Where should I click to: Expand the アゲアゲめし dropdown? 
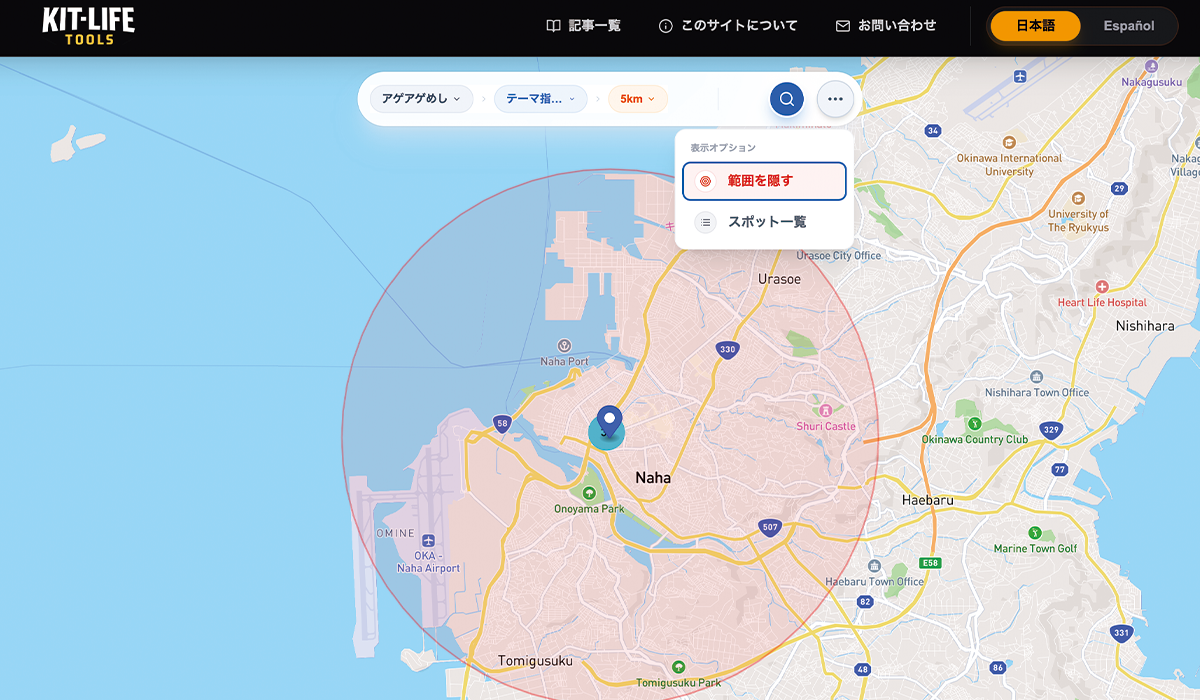point(421,99)
